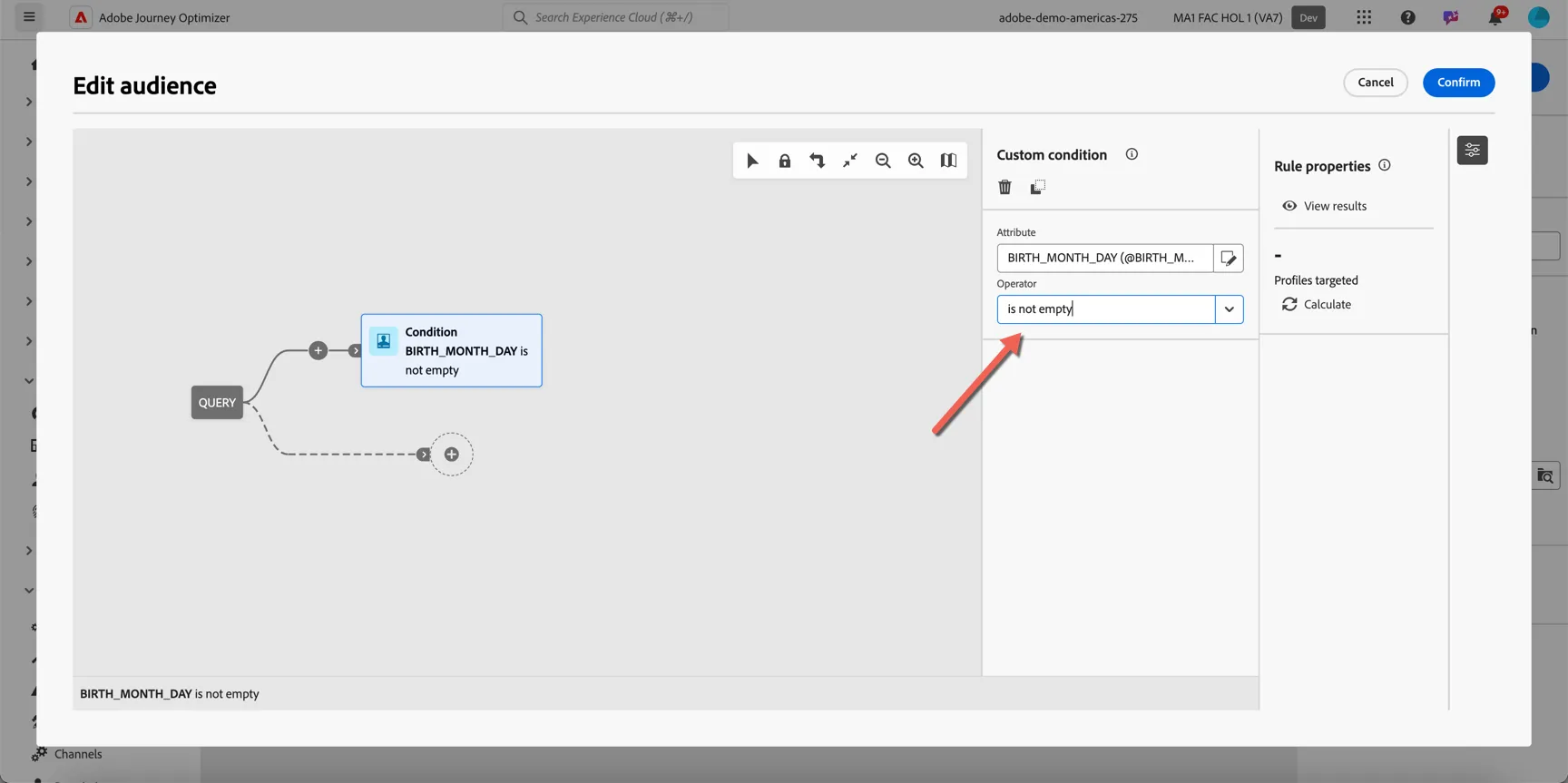Click the Adobe Journey Optimizer logo
1568x783 pixels.
point(81,17)
